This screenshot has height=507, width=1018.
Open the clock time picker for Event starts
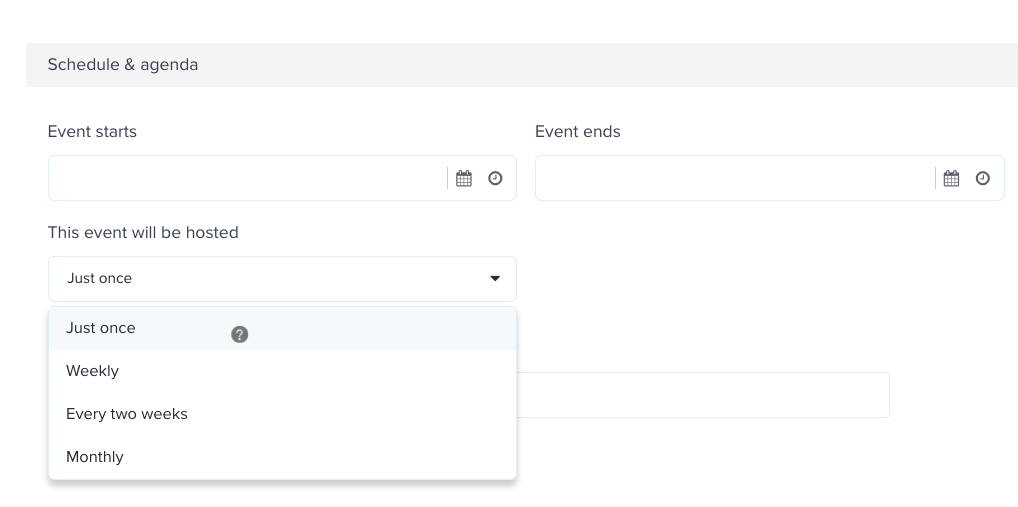point(495,178)
